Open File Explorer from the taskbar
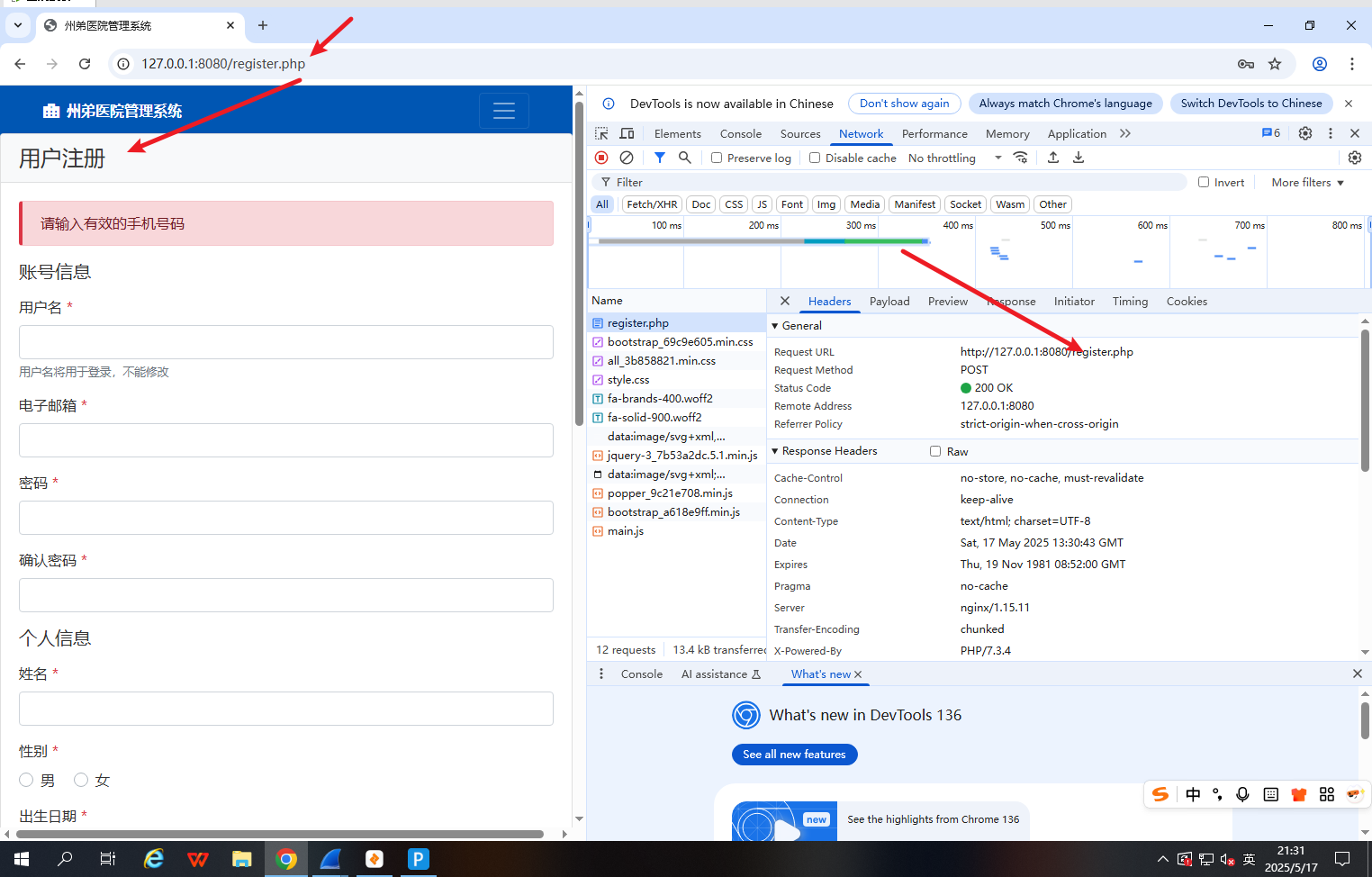The height and width of the screenshot is (877, 1372). click(x=242, y=859)
